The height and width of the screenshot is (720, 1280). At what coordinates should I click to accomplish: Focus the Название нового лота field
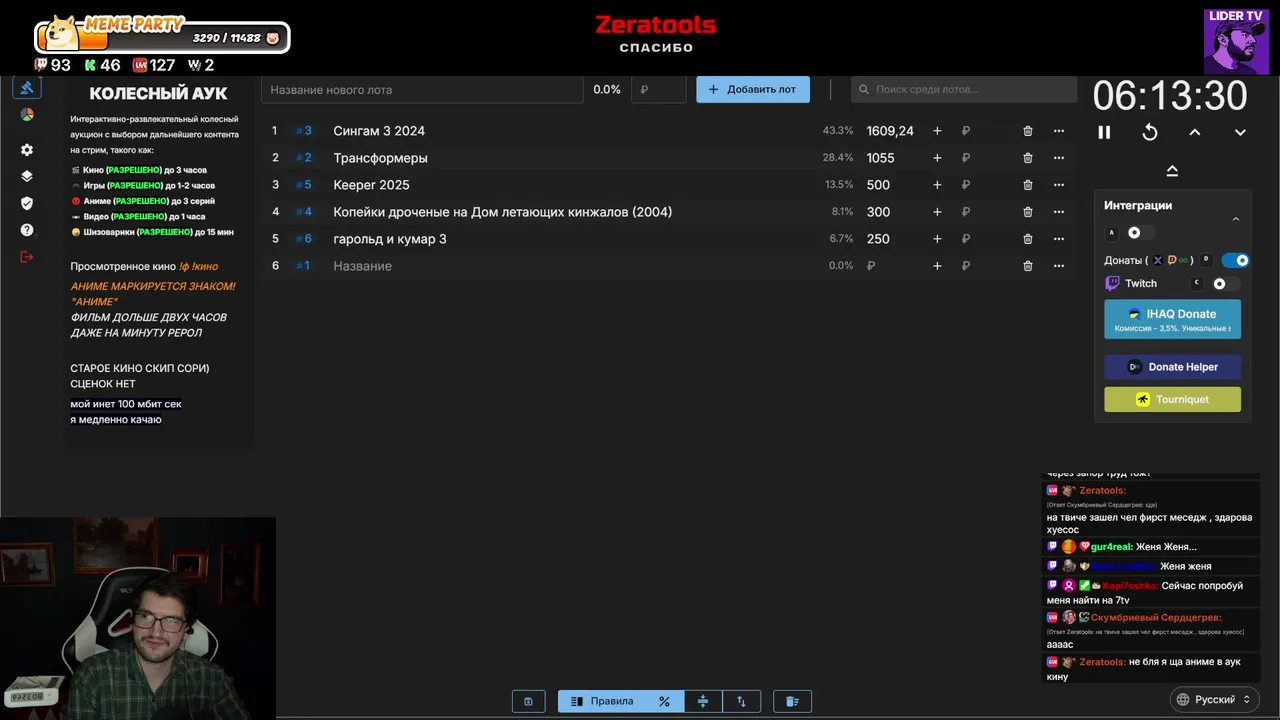[422, 89]
